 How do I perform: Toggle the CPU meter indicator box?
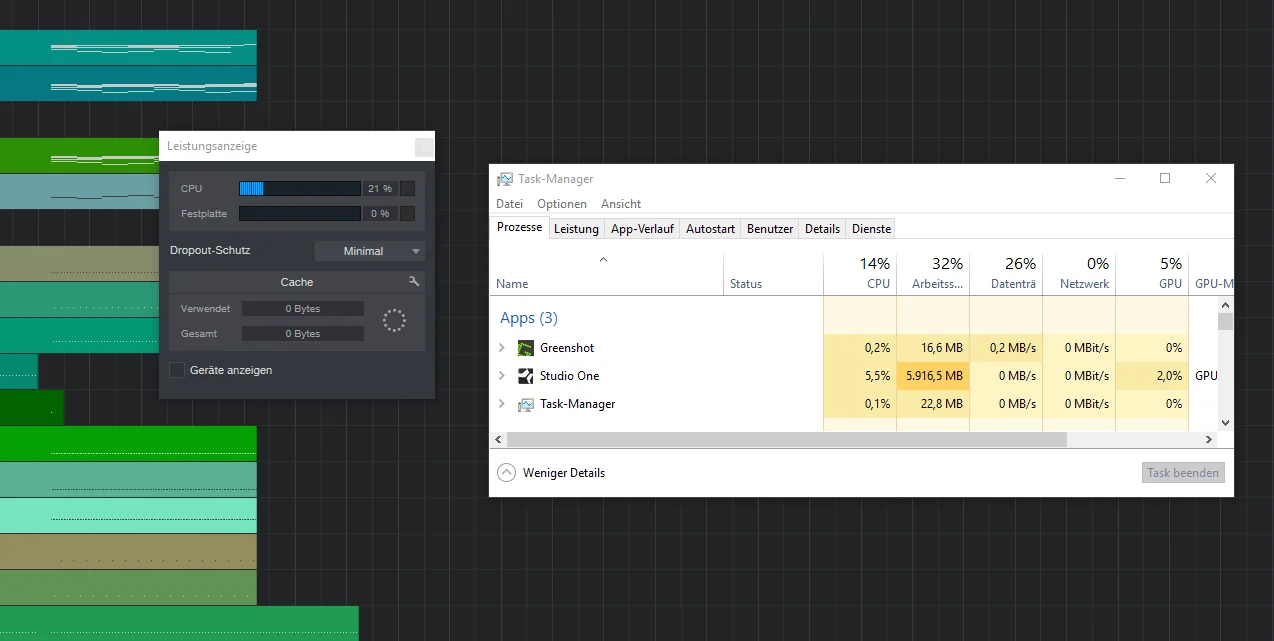click(407, 188)
